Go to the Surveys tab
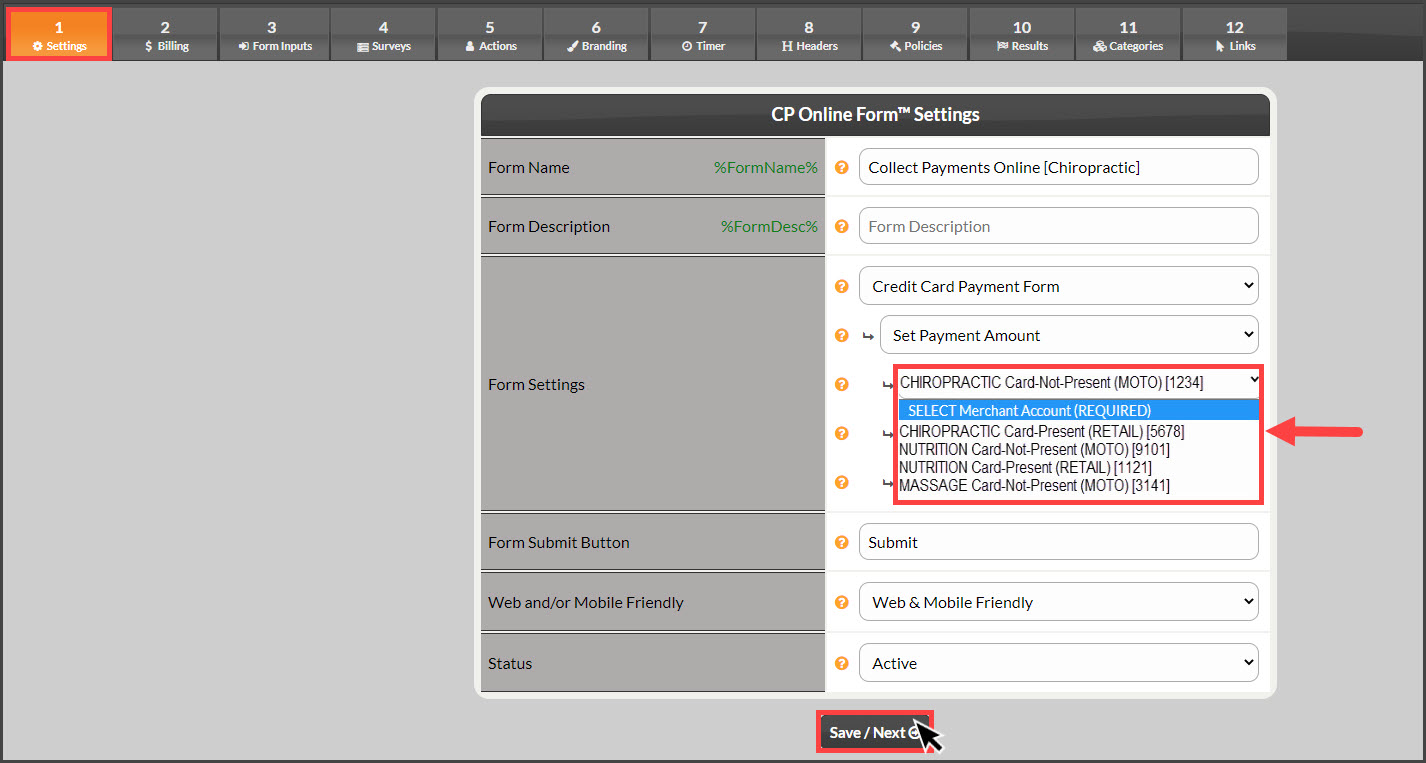 point(383,35)
